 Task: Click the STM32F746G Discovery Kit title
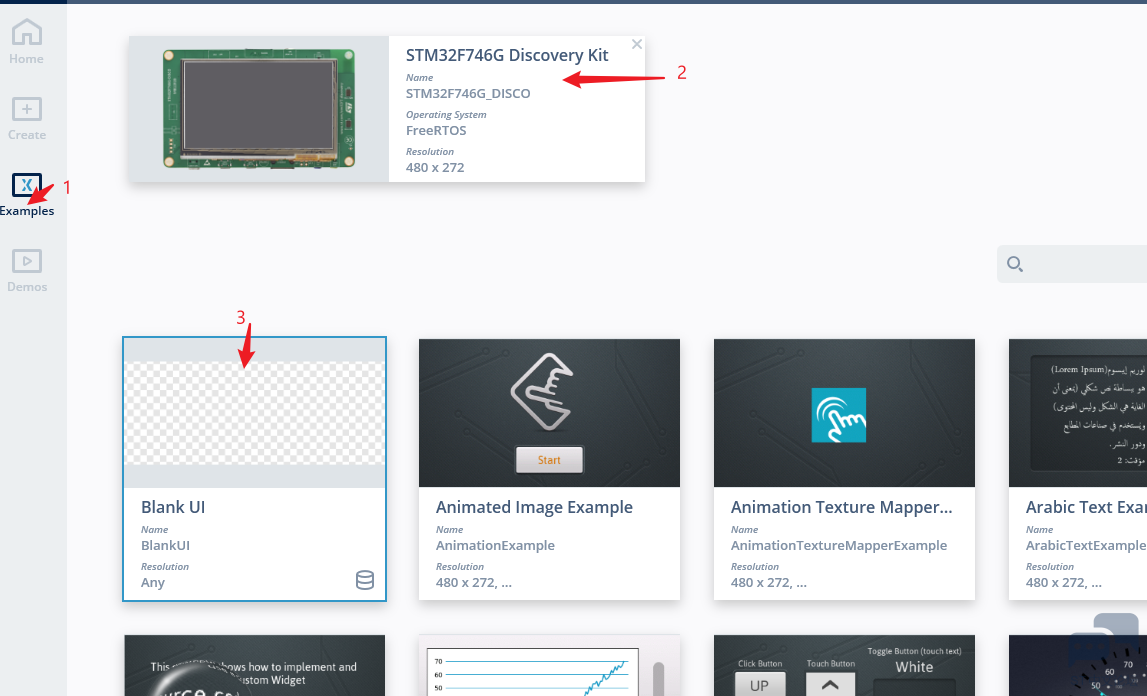(x=507, y=56)
